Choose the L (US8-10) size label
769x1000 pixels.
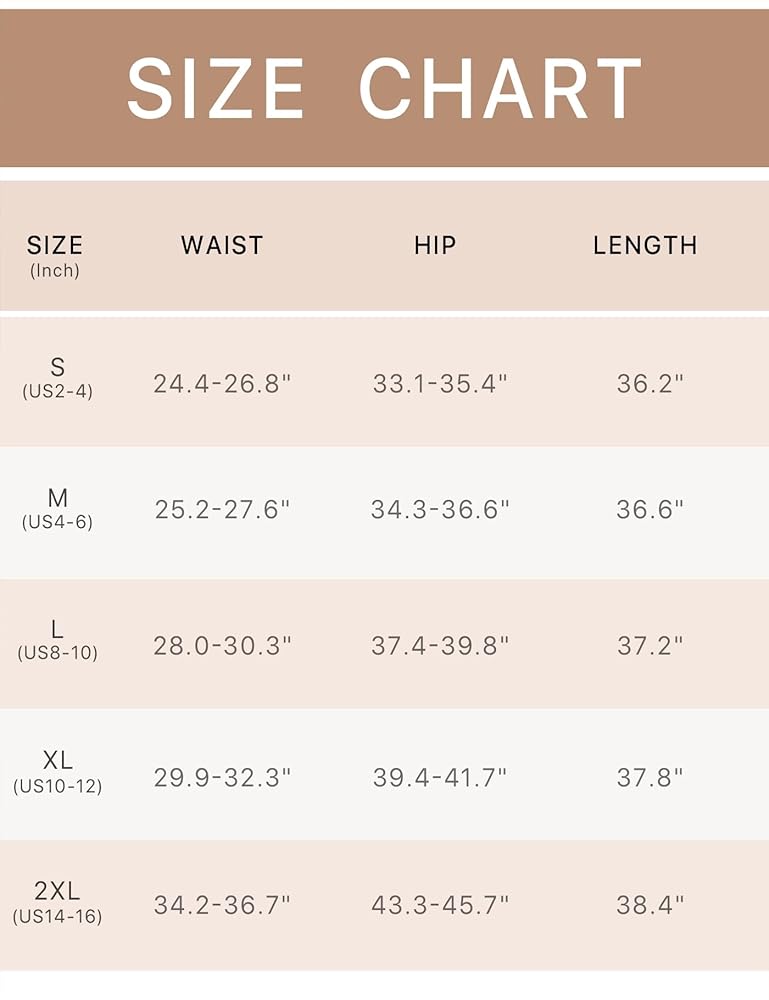[57, 640]
